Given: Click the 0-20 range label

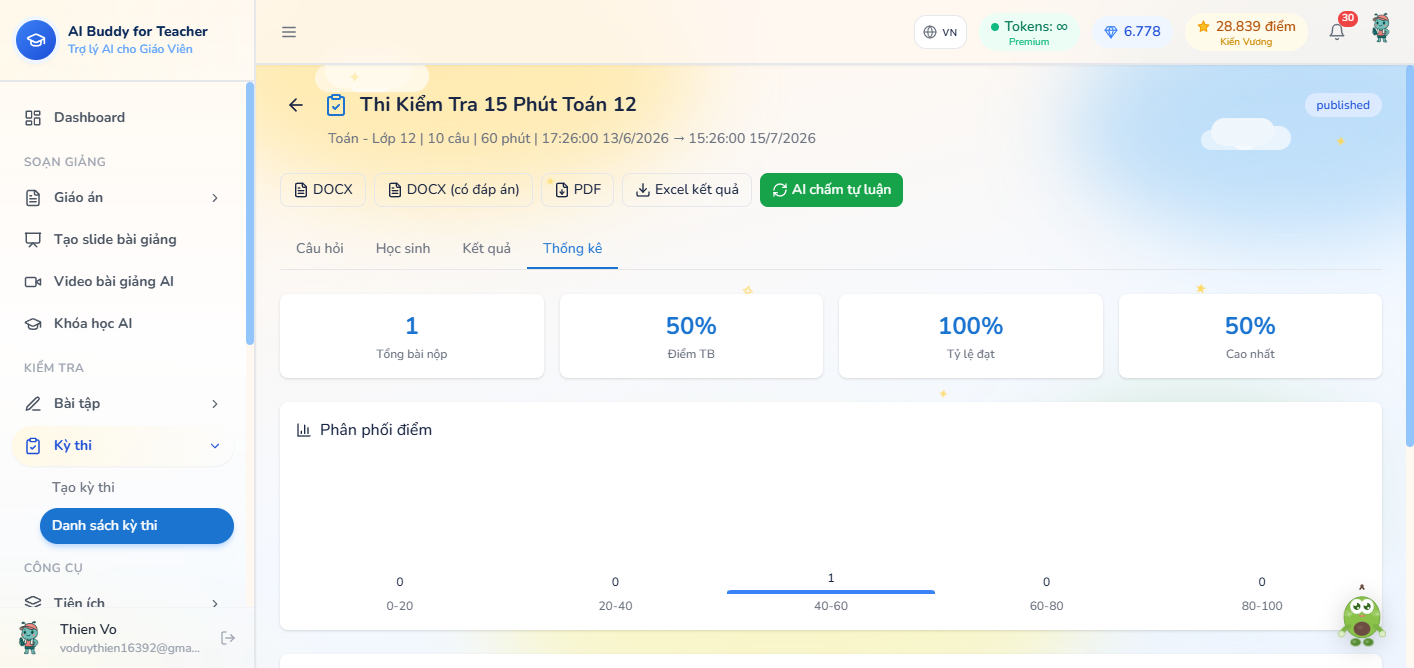Looking at the screenshot, I should tap(400, 606).
